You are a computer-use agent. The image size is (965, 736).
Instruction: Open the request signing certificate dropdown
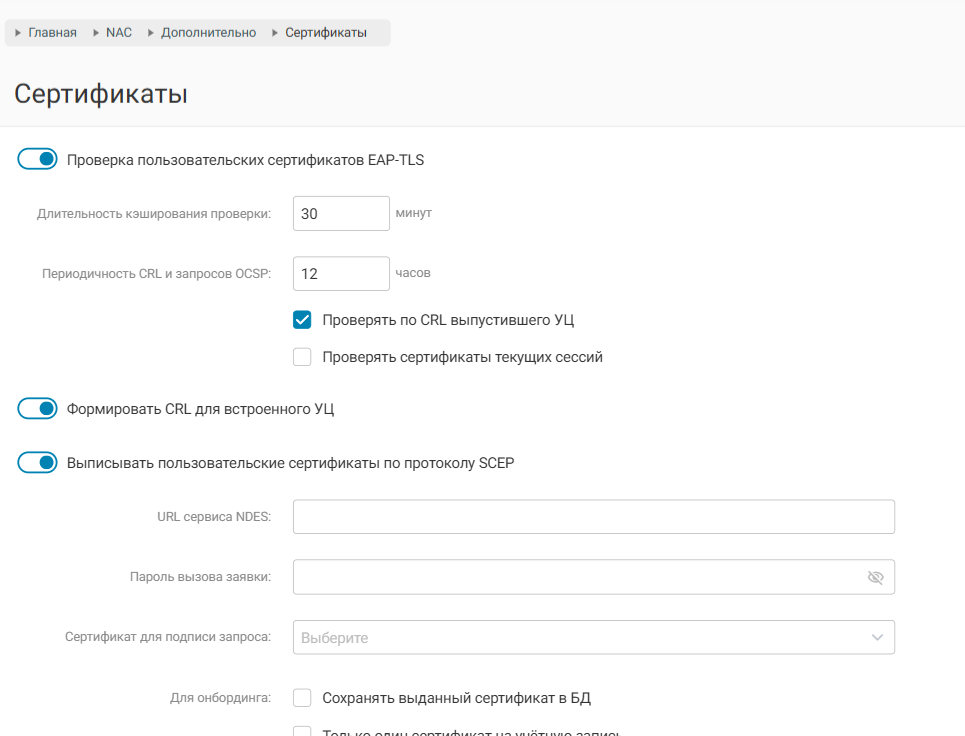pos(580,638)
